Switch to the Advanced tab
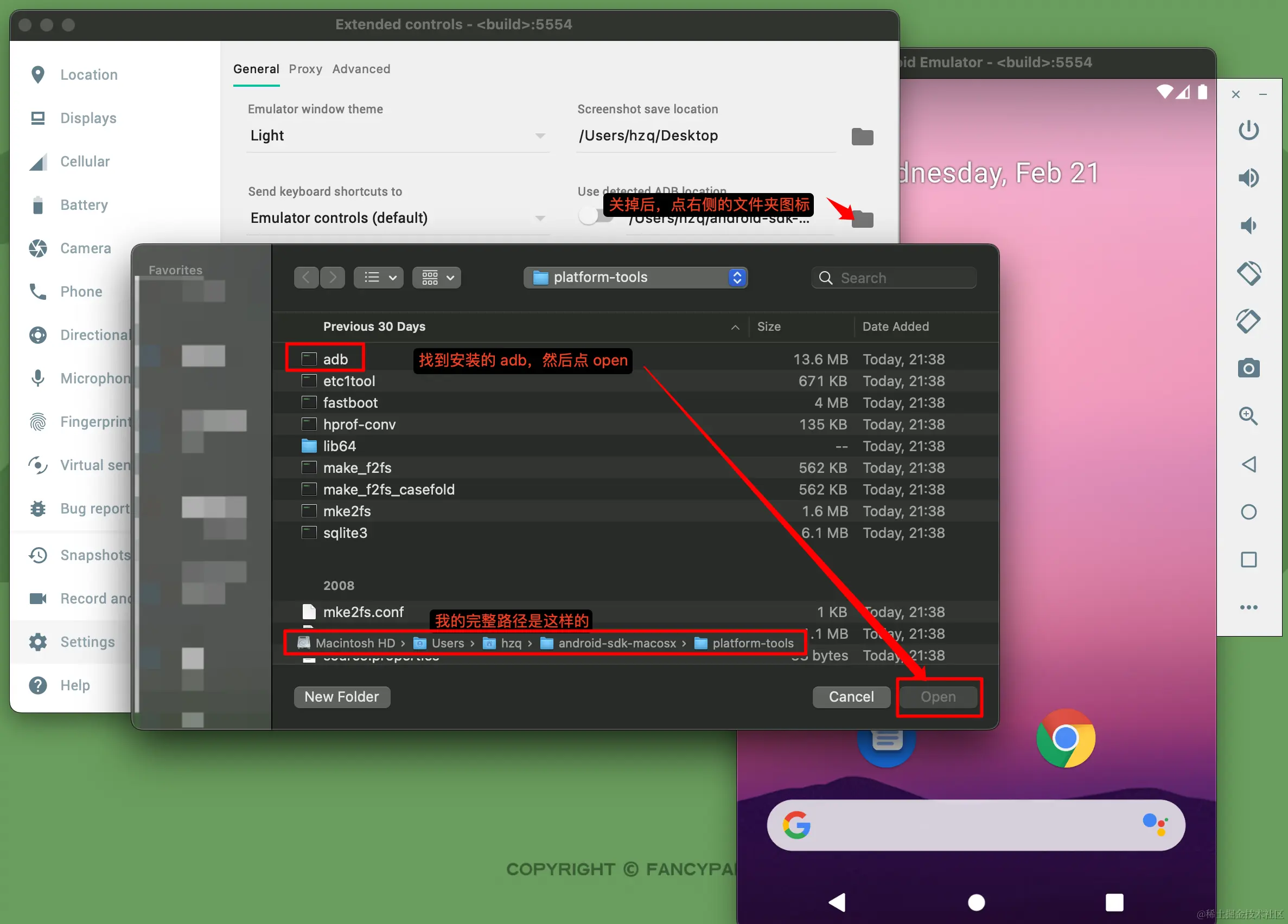The image size is (1288, 924). (361, 69)
